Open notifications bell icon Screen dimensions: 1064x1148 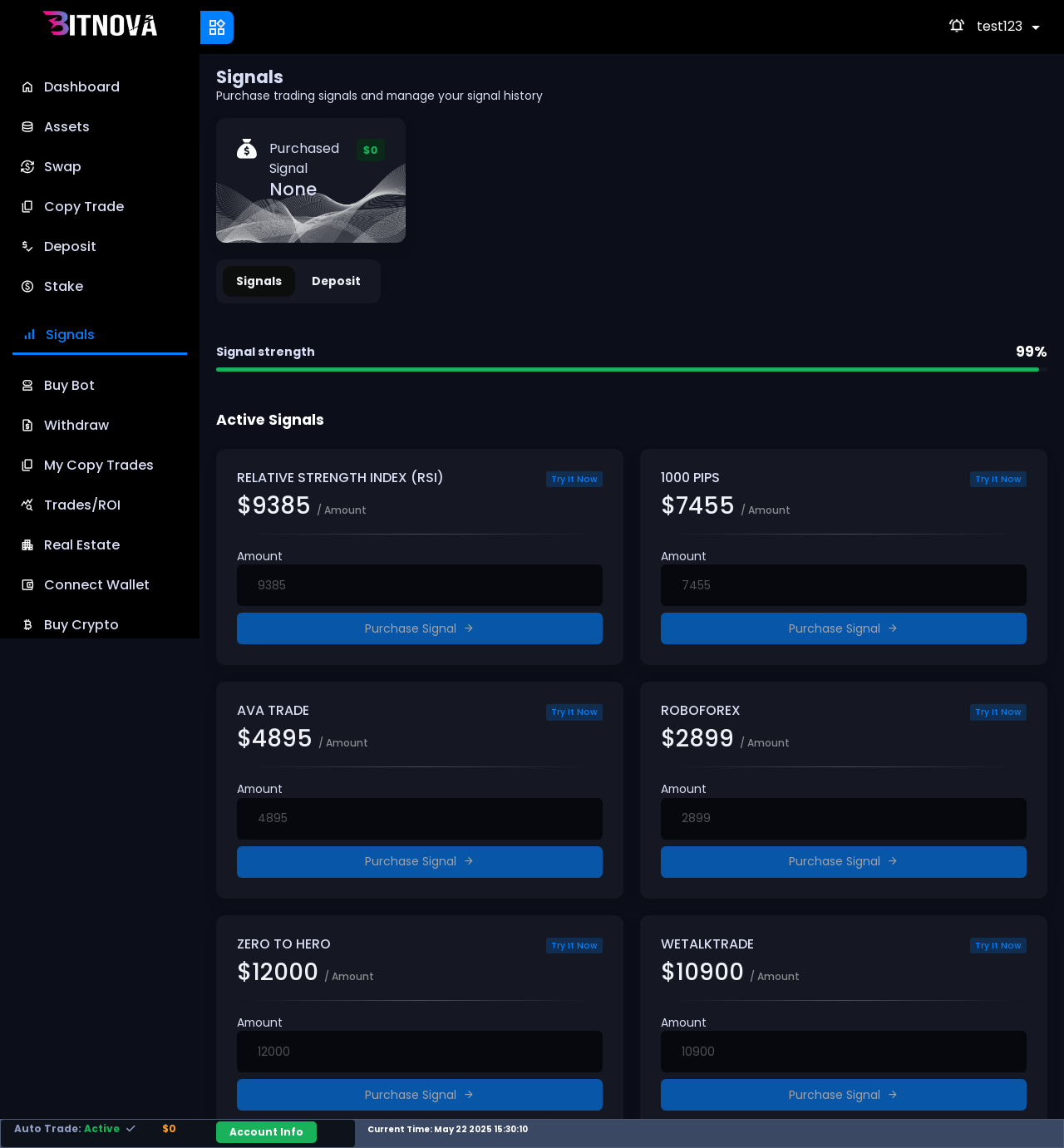coord(957,26)
